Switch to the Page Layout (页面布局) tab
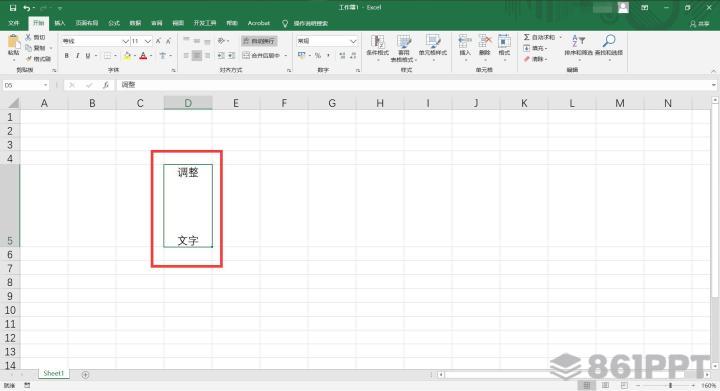The image size is (720, 391). tap(87, 23)
